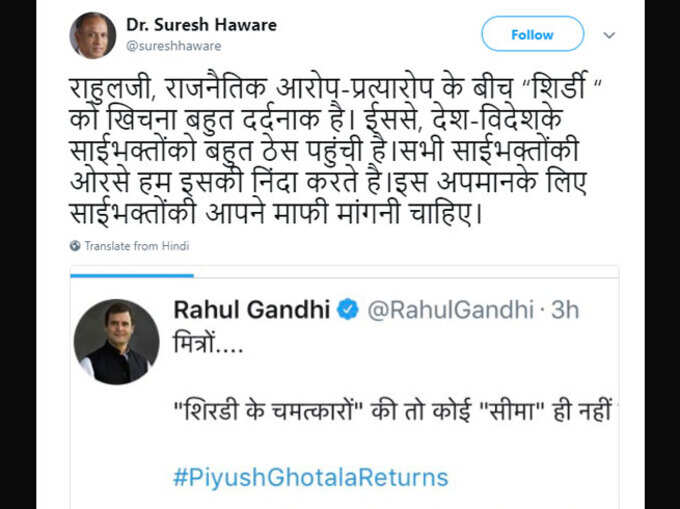Click the Follow button

[533, 34]
